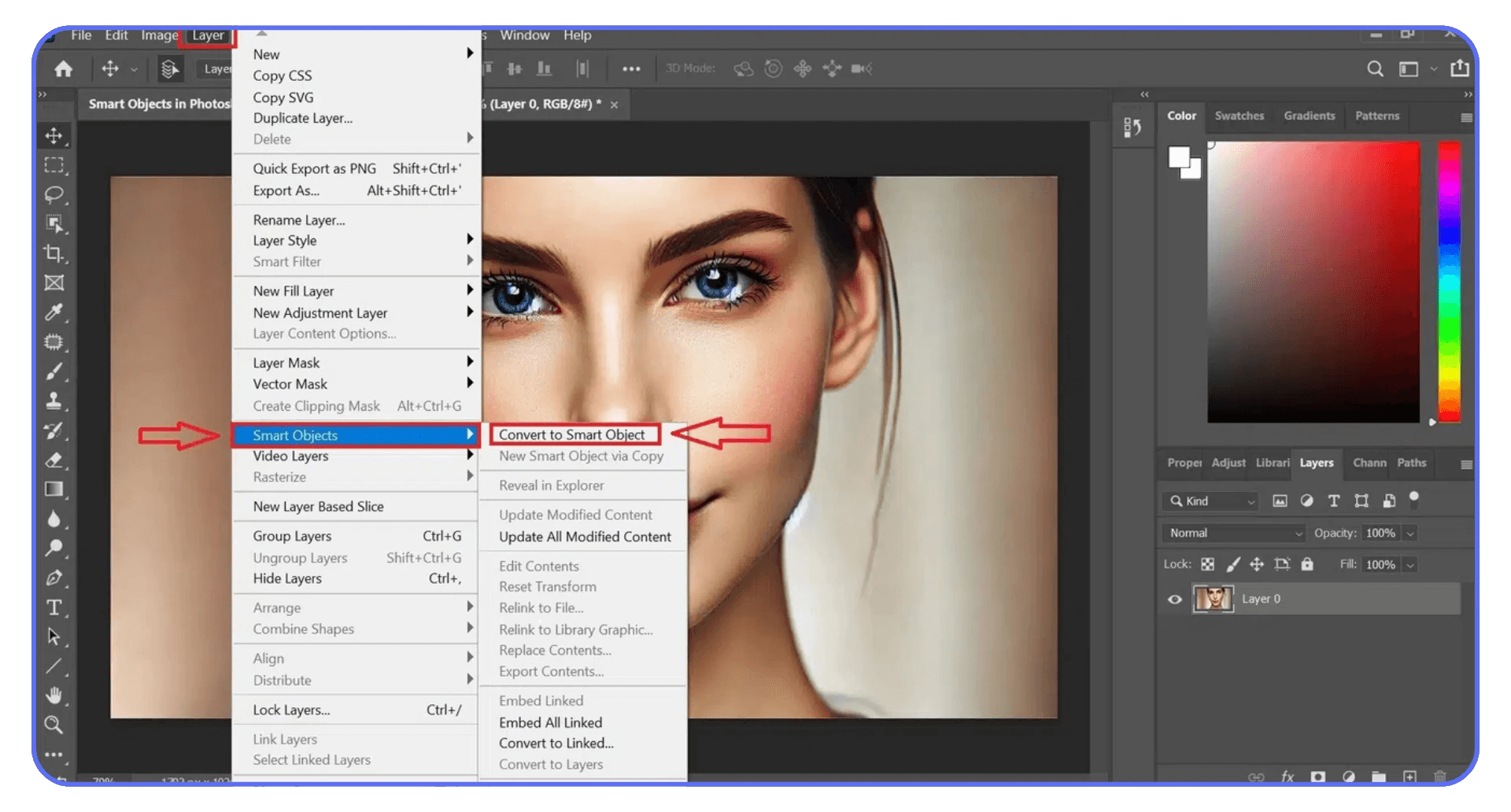Select the Horizontal Type tool
The image size is (1511, 812).
pyautogui.click(x=54, y=607)
